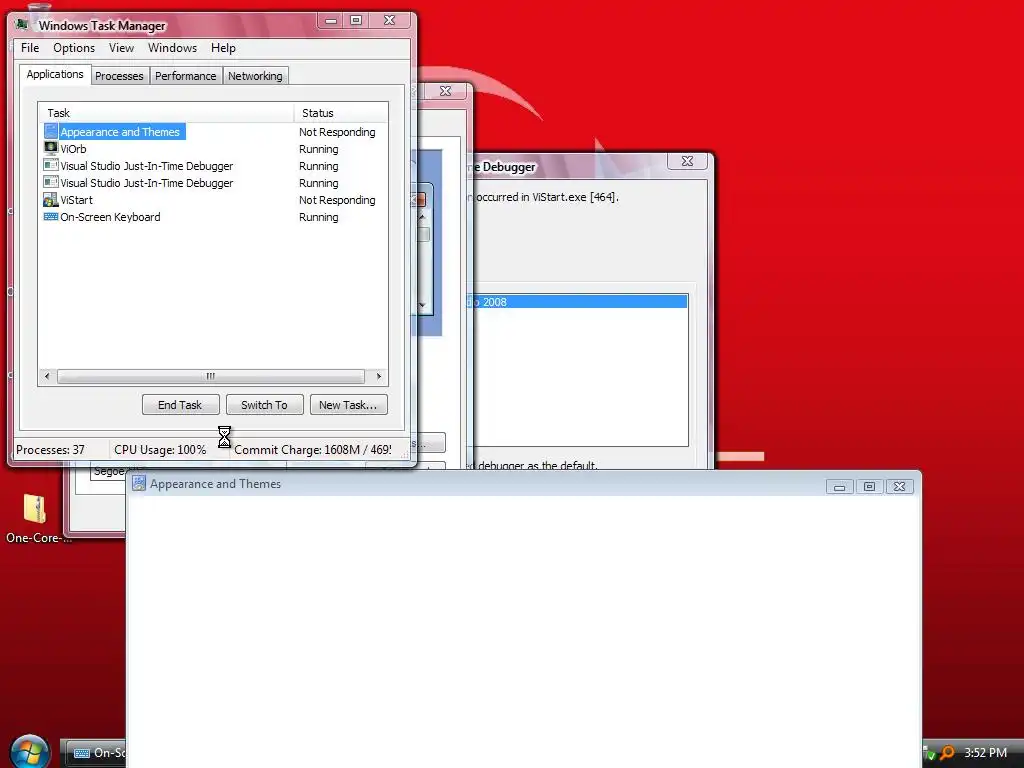
Task: Switch to the Networking tab
Action: click(255, 76)
